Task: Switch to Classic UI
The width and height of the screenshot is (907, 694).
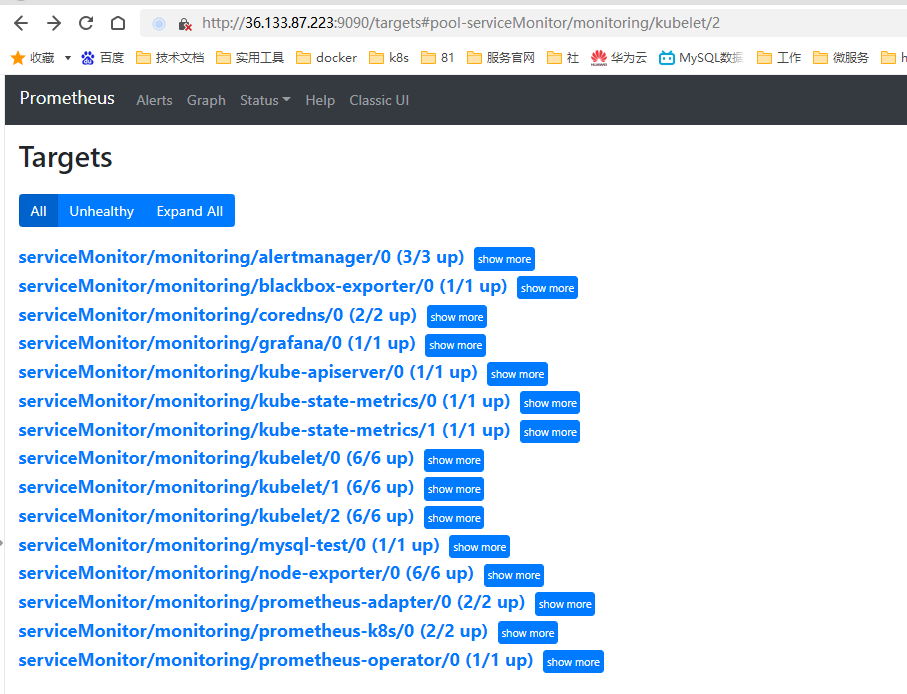Action: 379,100
